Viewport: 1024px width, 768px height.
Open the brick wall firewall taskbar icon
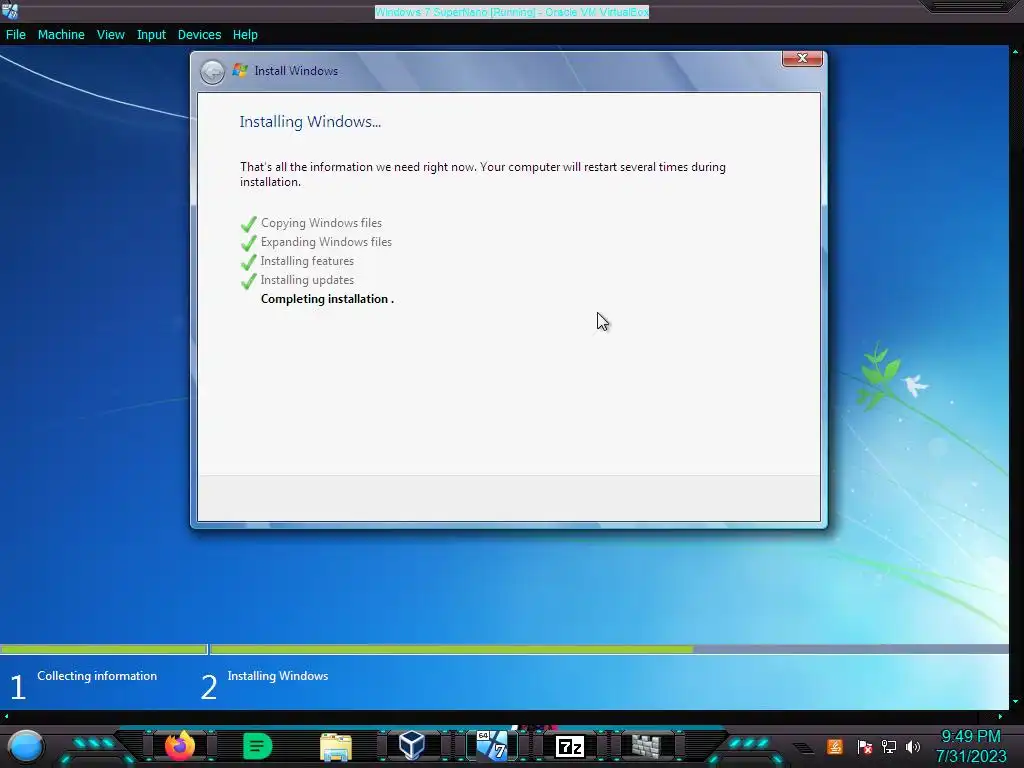tap(646, 746)
